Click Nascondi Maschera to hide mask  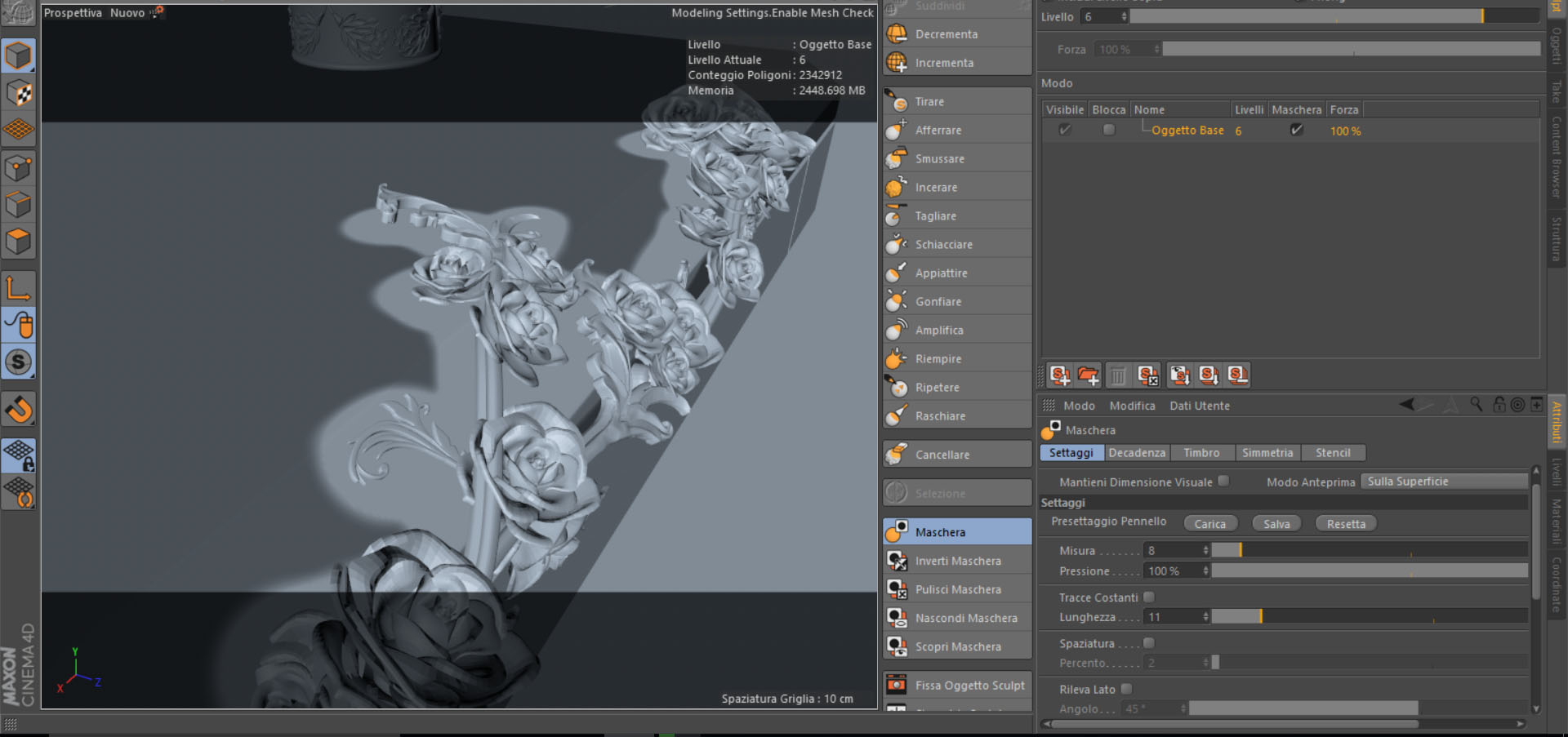[x=957, y=618]
